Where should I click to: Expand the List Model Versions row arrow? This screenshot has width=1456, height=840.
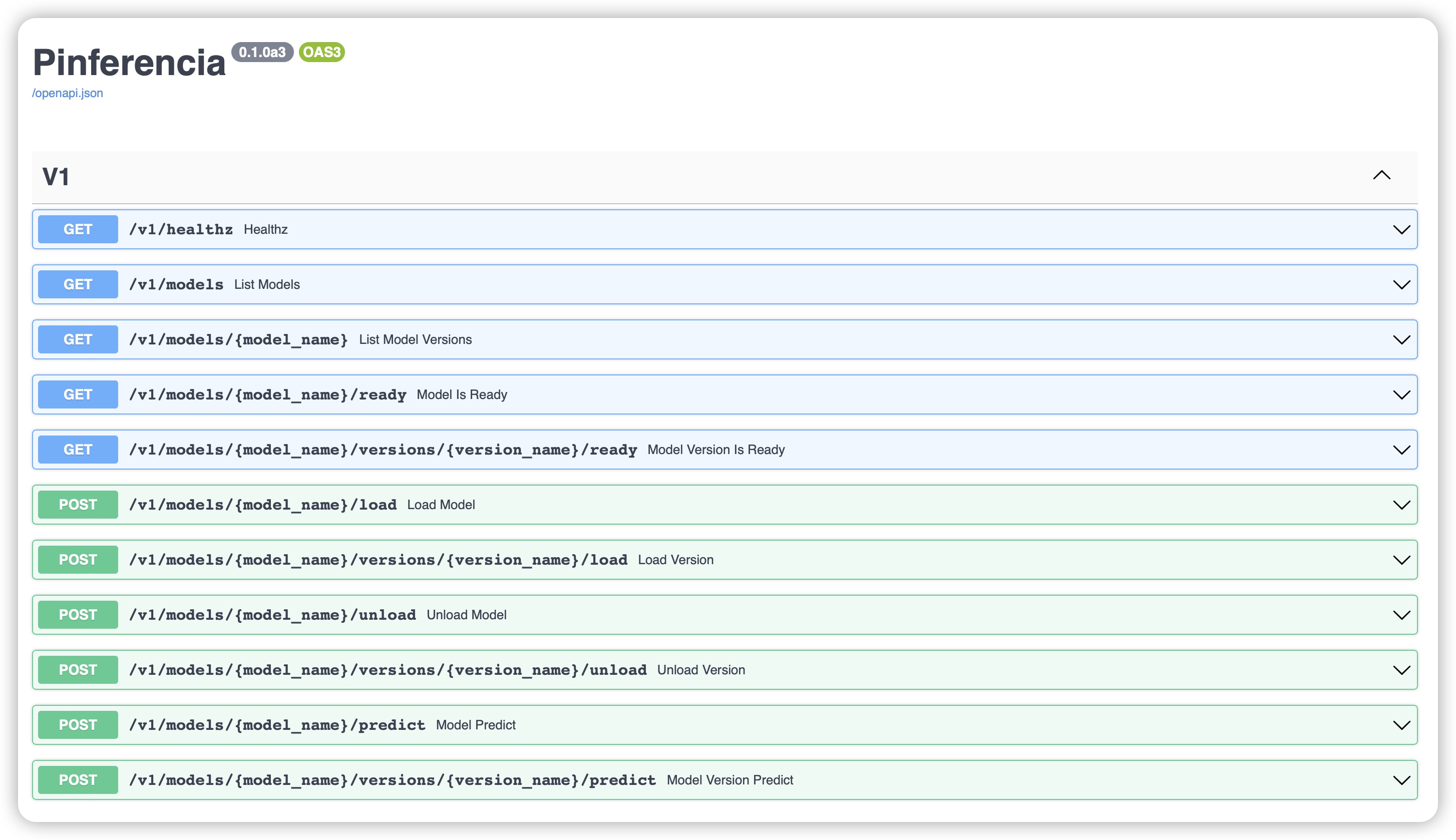click(x=1401, y=340)
